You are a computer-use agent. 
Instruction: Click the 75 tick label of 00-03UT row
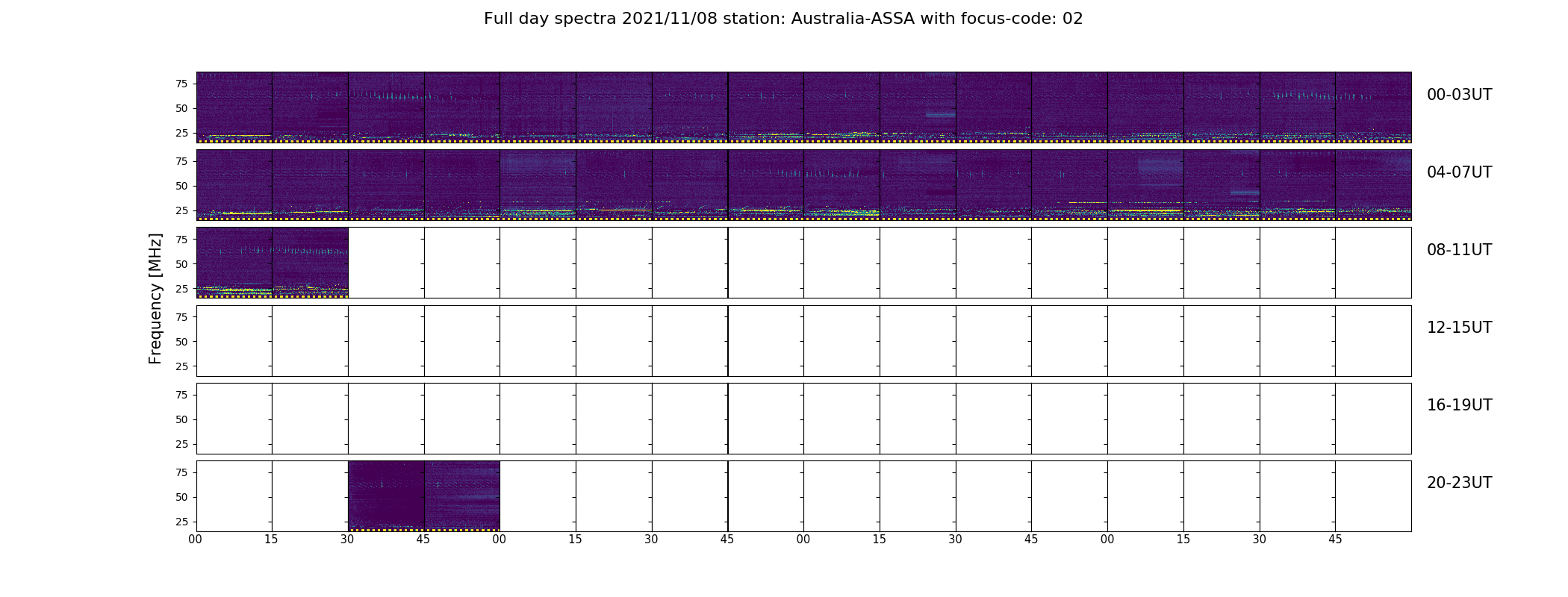tap(181, 84)
